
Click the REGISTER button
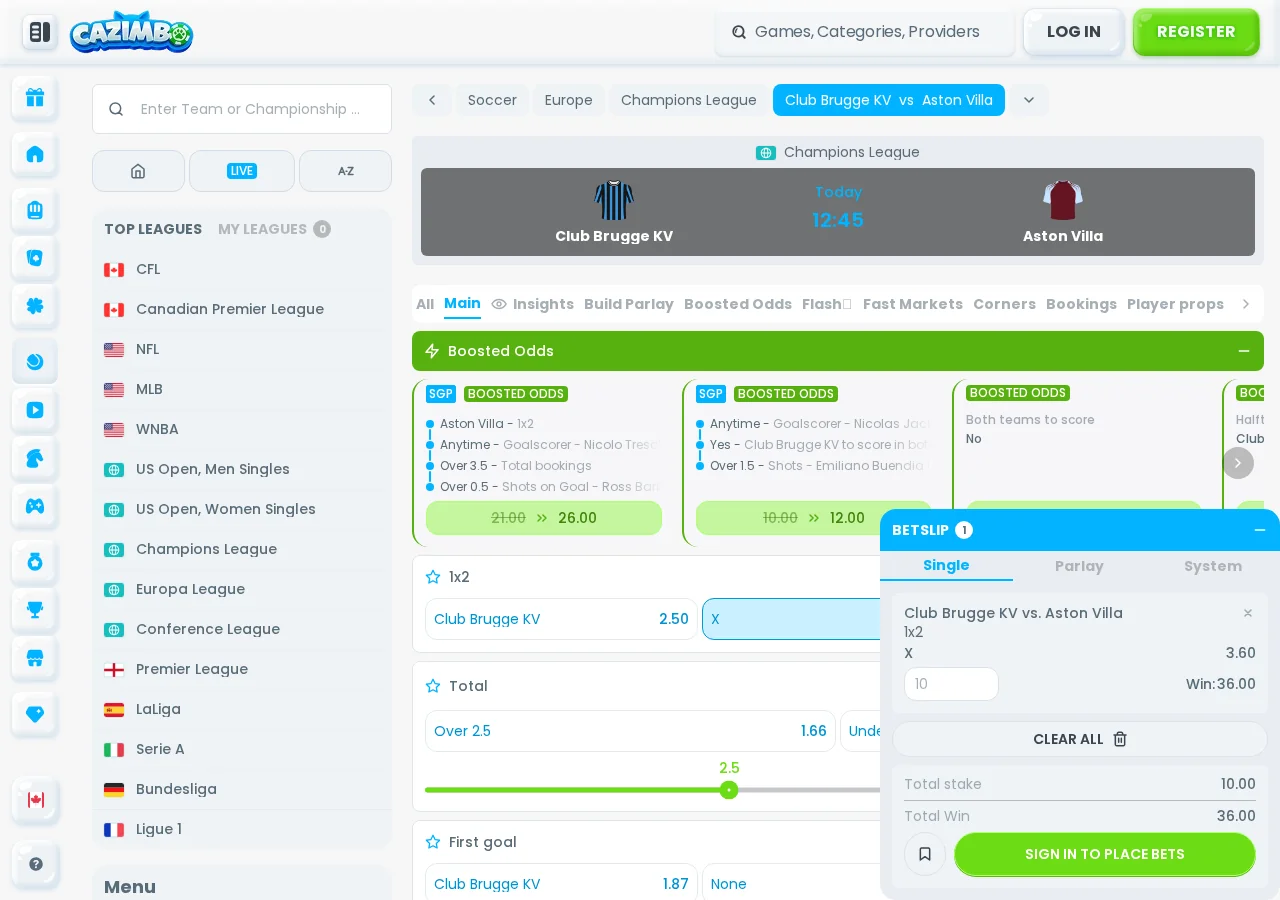coord(1196,32)
